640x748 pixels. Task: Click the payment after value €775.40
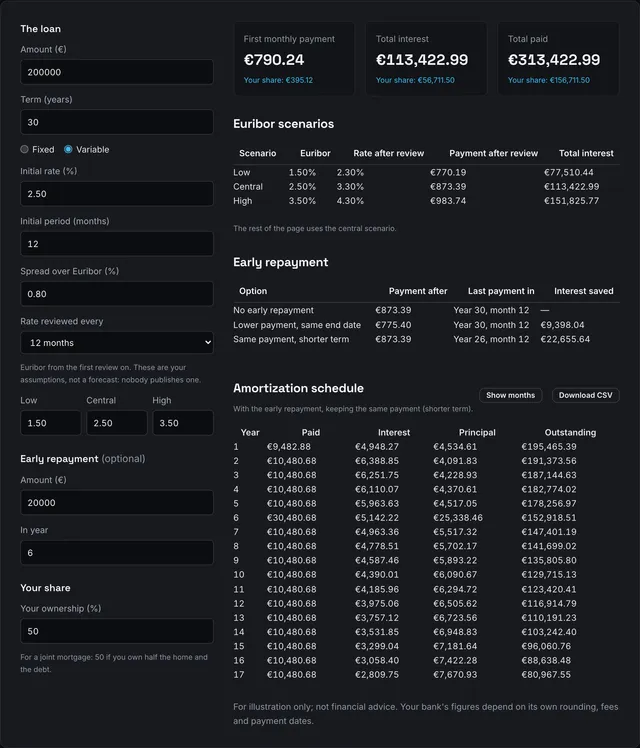click(393, 325)
